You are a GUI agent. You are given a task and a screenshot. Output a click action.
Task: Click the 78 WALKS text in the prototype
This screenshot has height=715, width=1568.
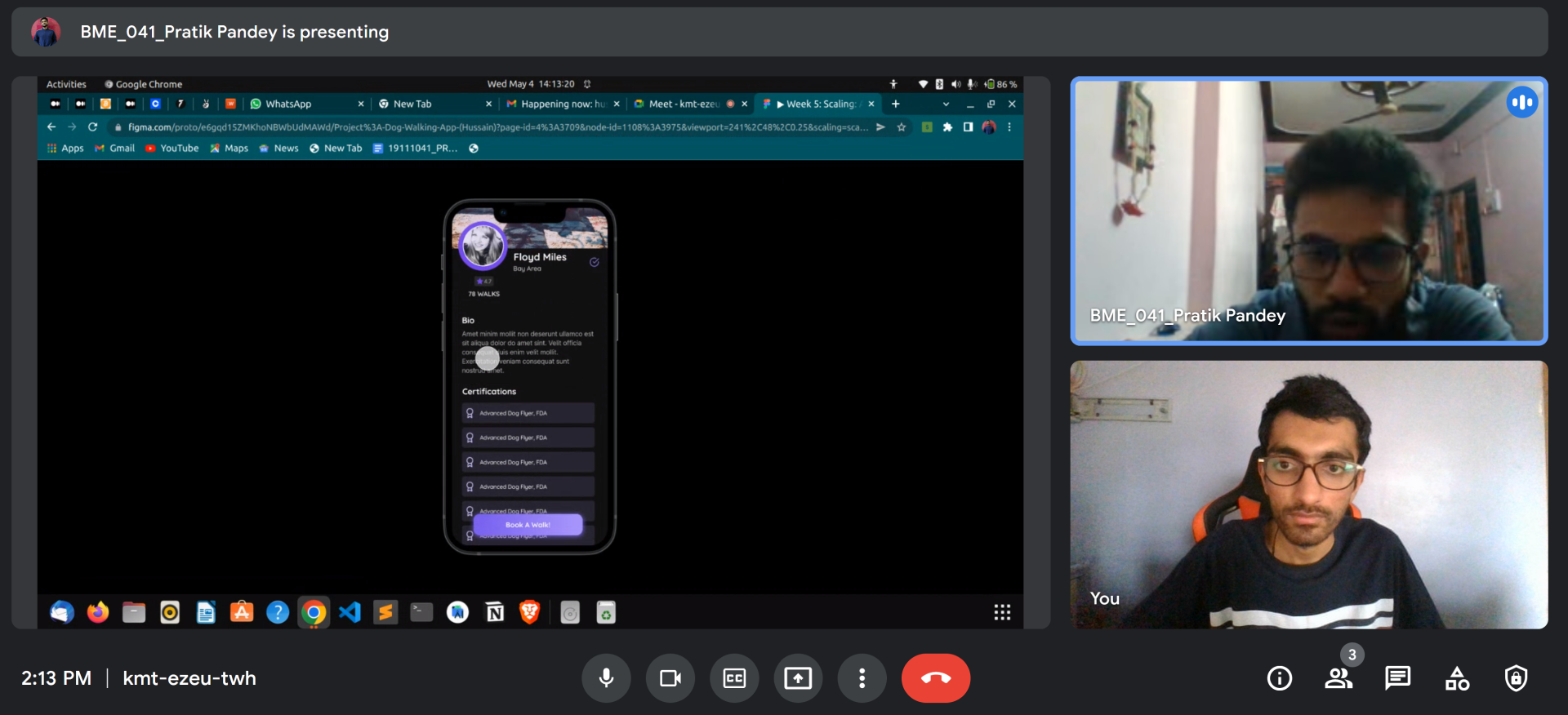click(x=484, y=294)
